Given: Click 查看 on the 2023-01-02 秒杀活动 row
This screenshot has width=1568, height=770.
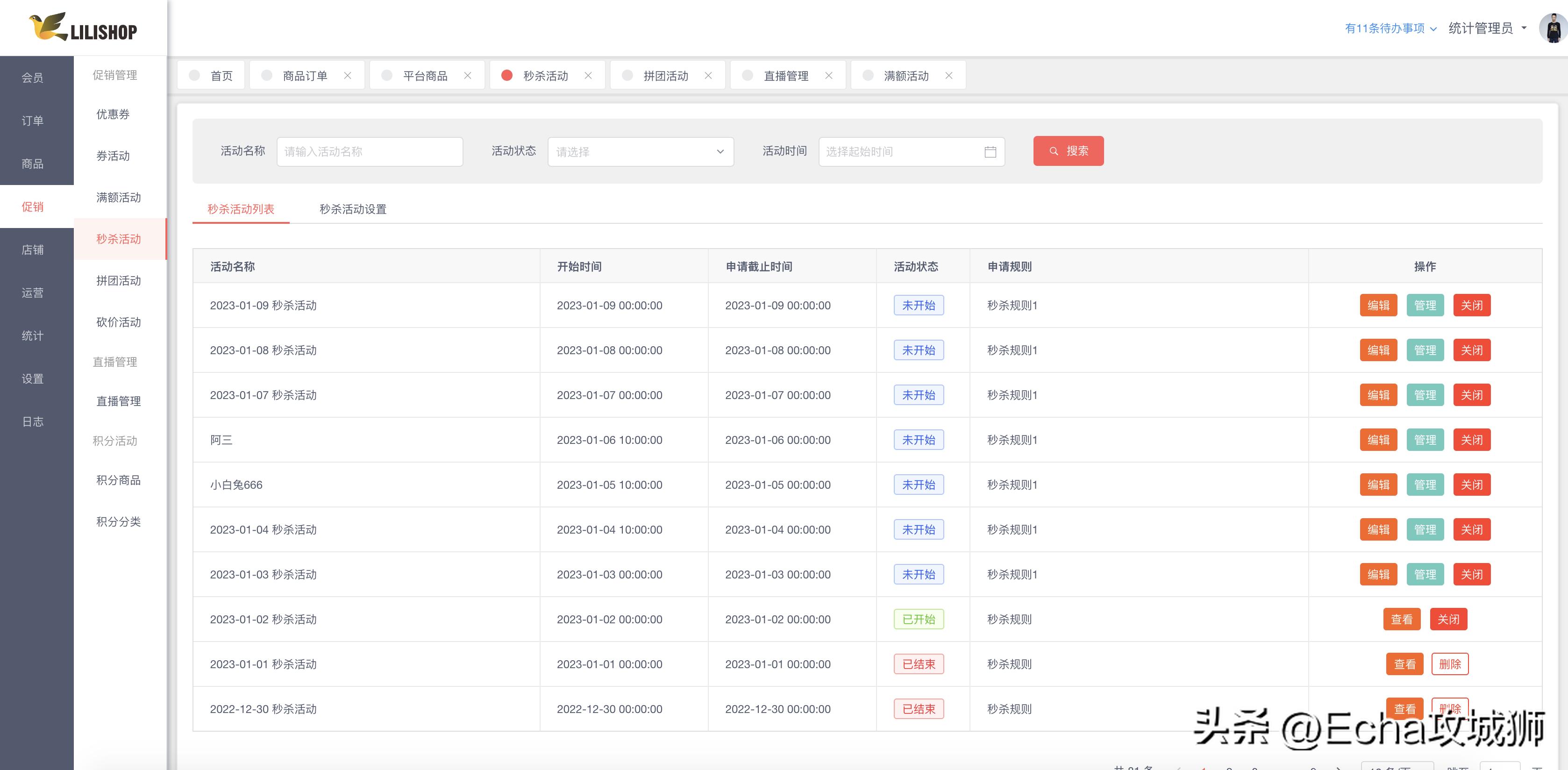Looking at the screenshot, I should 1402,619.
